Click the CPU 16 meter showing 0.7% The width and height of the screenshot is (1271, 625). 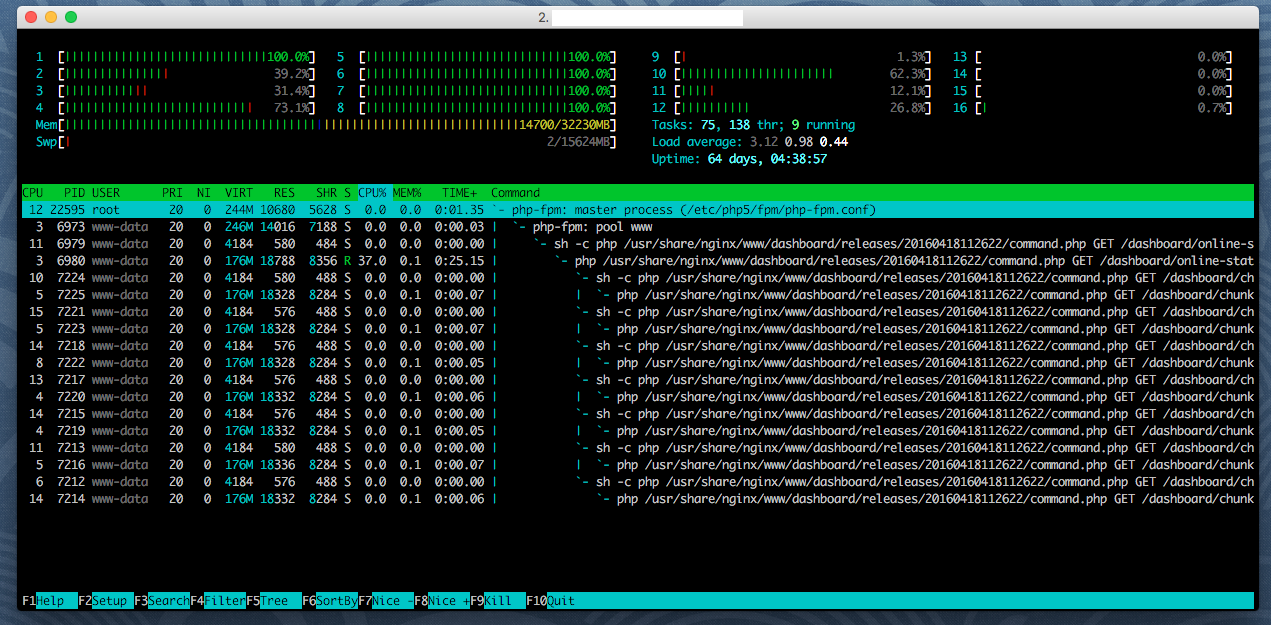point(1093,108)
